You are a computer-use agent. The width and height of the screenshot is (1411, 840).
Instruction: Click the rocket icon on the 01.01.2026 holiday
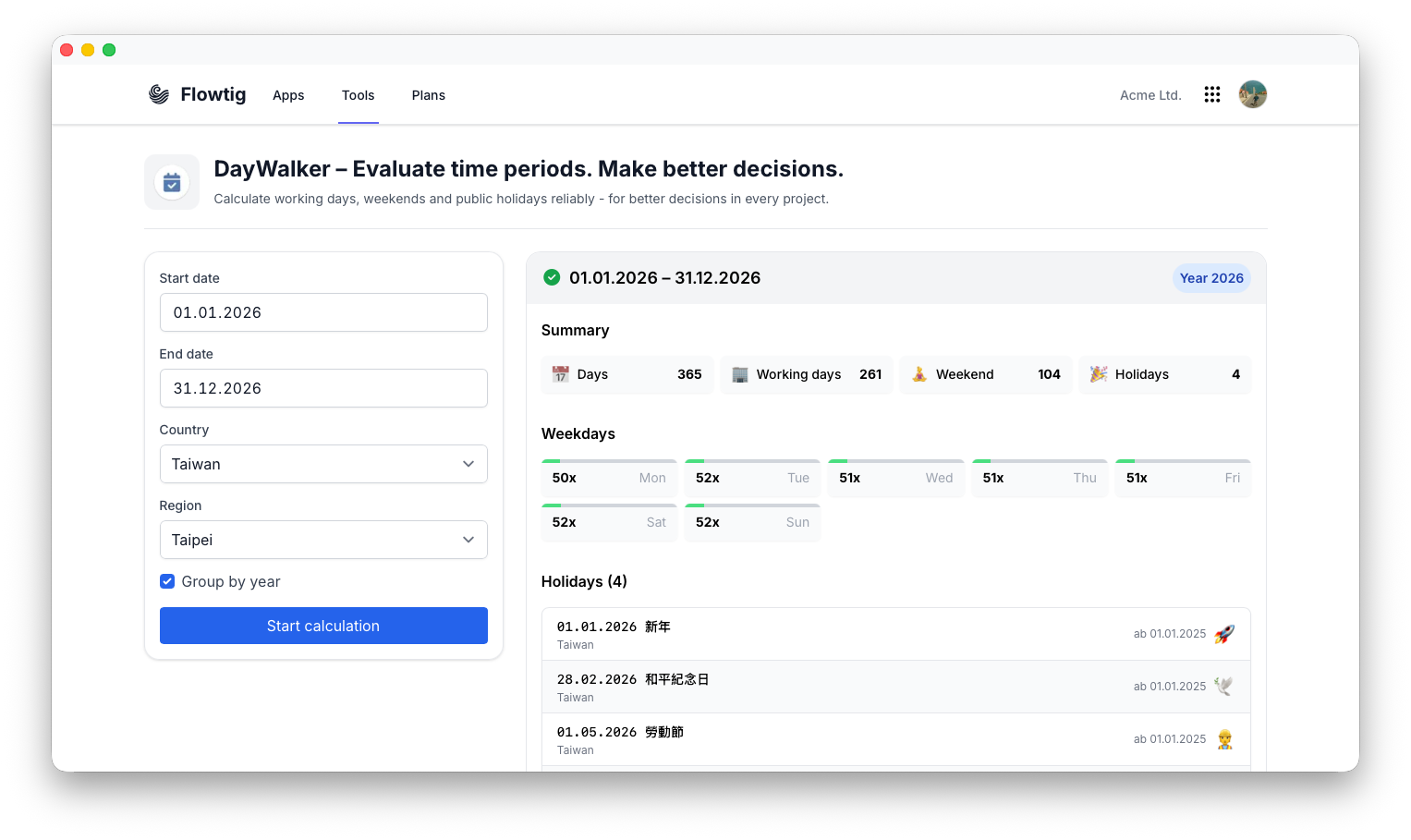coord(1224,634)
